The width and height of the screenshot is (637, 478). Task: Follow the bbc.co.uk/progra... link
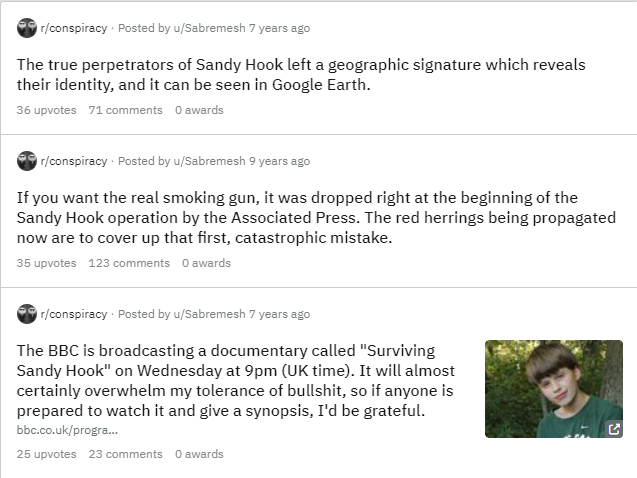[x=67, y=430]
